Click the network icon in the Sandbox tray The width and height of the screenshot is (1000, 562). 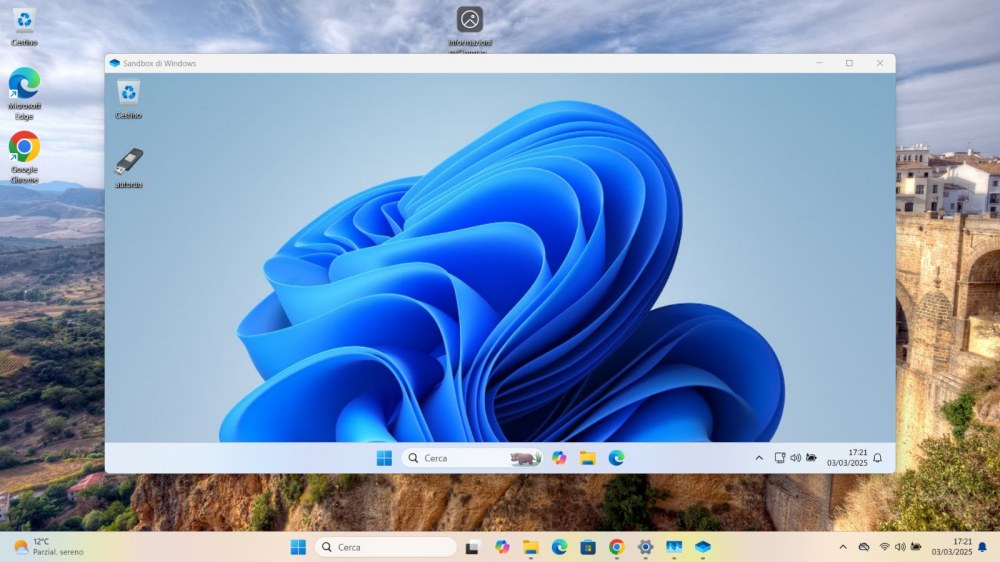779,458
